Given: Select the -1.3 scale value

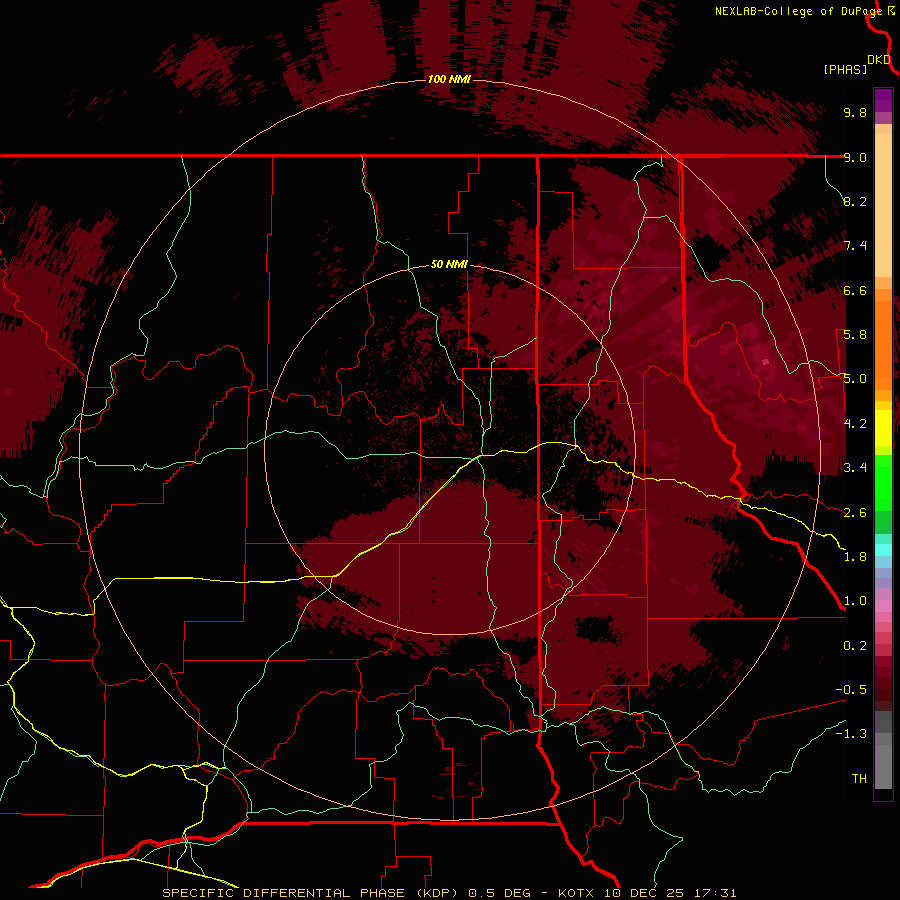Looking at the screenshot, I should pyautogui.click(x=851, y=734).
